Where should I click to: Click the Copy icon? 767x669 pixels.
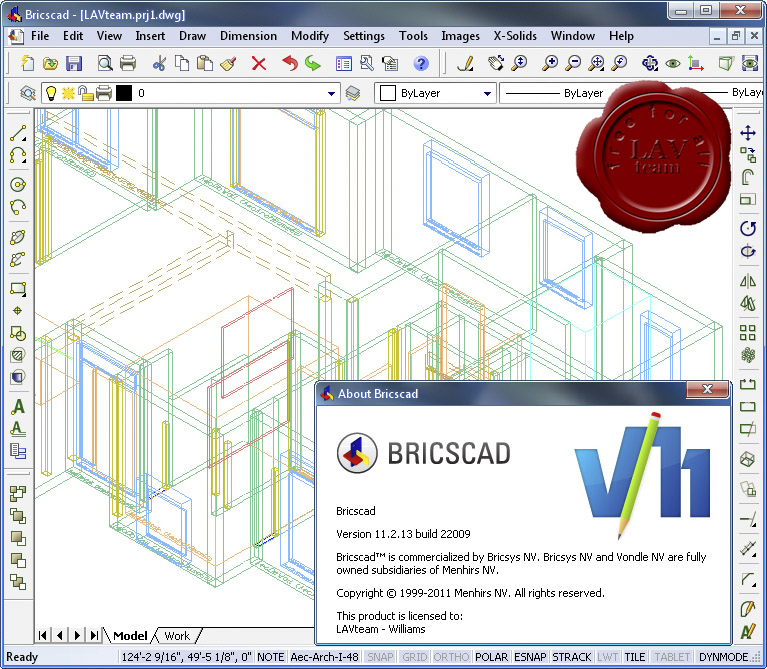182,63
